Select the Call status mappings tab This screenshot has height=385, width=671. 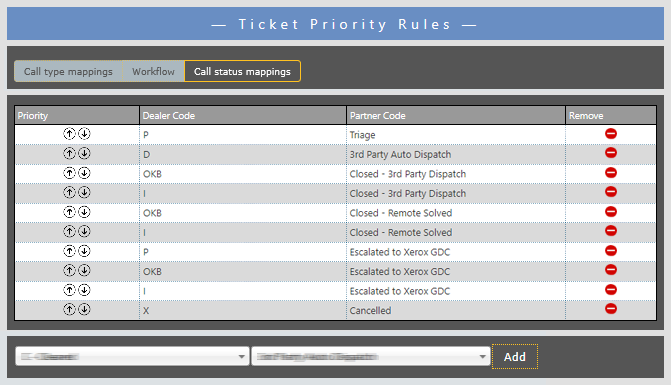coord(242,71)
